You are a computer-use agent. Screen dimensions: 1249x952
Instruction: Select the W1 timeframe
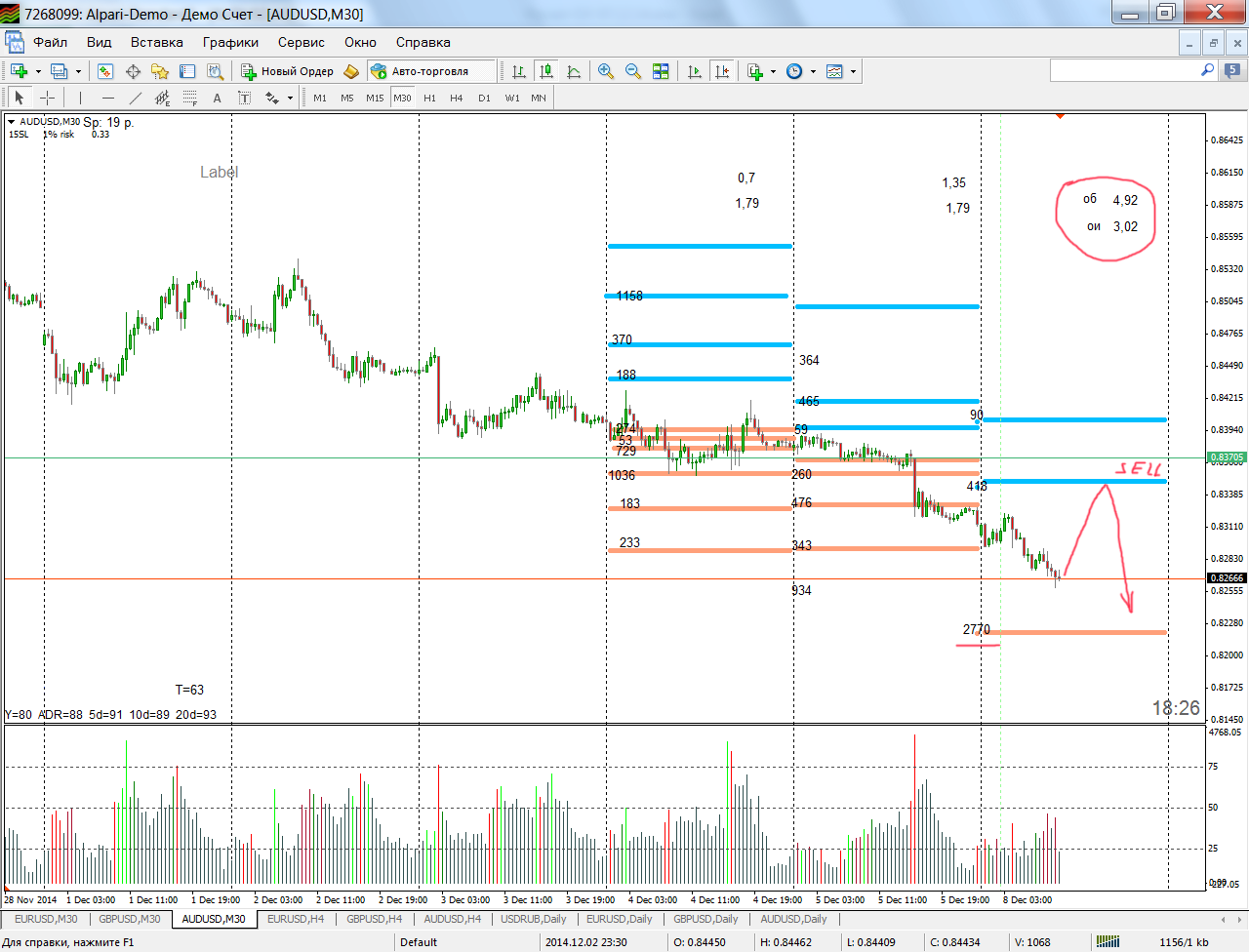(x=512, y=98)
